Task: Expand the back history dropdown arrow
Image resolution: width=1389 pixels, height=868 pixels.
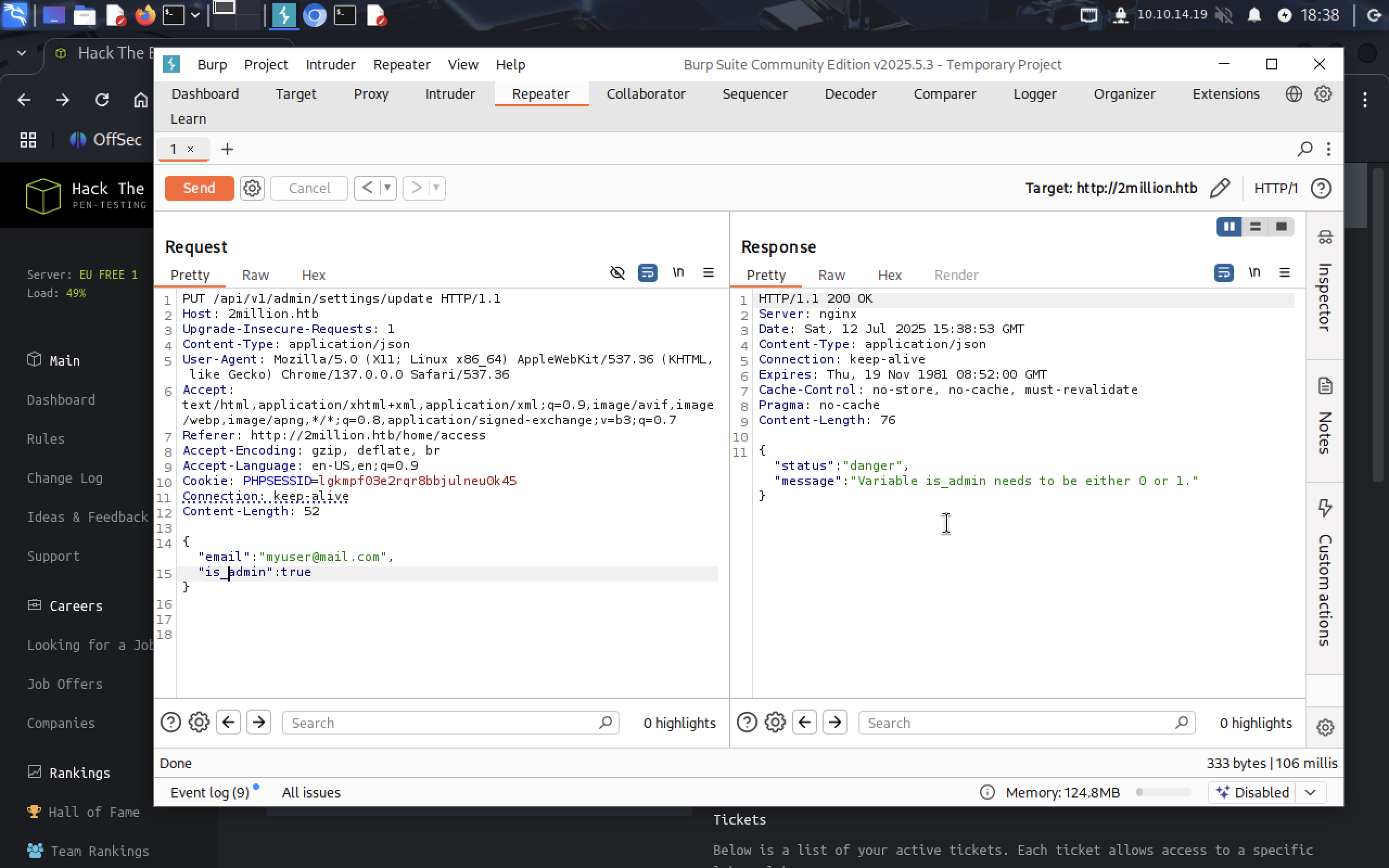Action: point(388,188)
